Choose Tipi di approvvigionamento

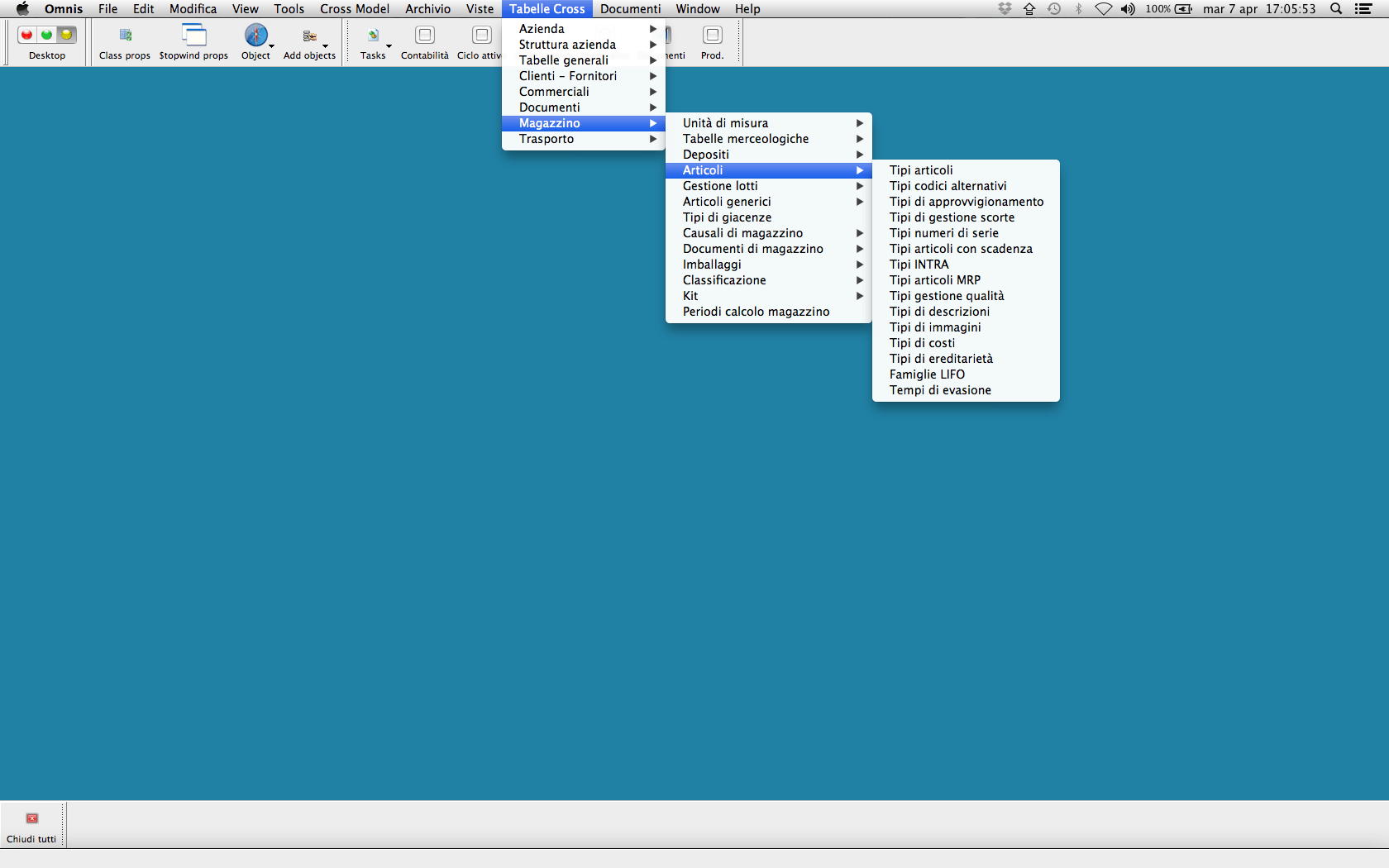pos(966,202)
